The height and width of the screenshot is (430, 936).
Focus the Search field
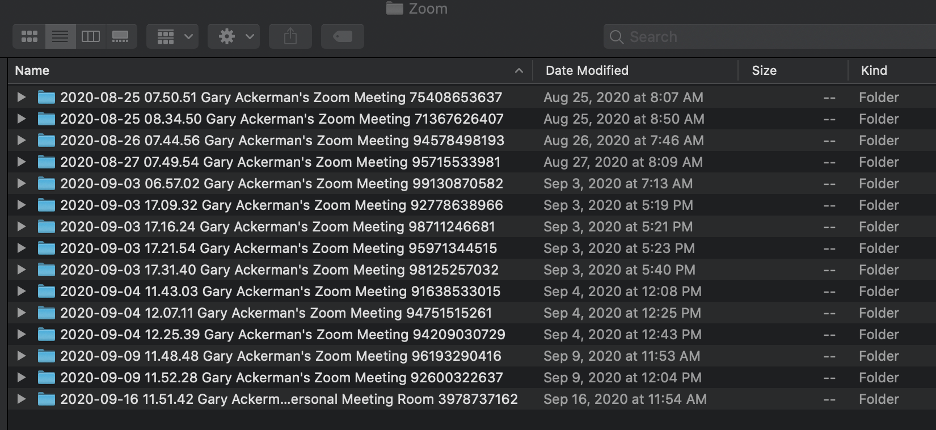[770, 36]
